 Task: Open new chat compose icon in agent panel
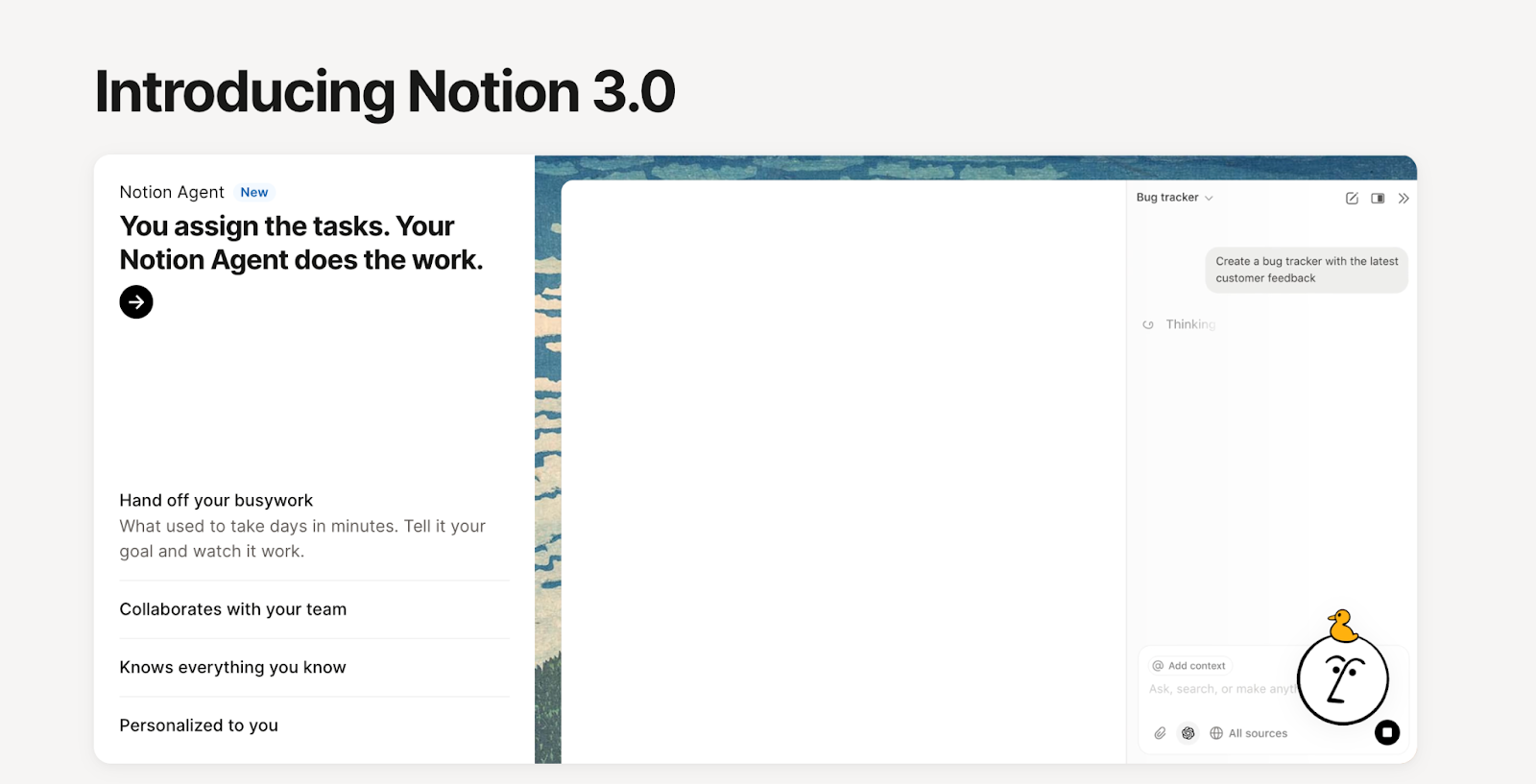click(1352, 199)
